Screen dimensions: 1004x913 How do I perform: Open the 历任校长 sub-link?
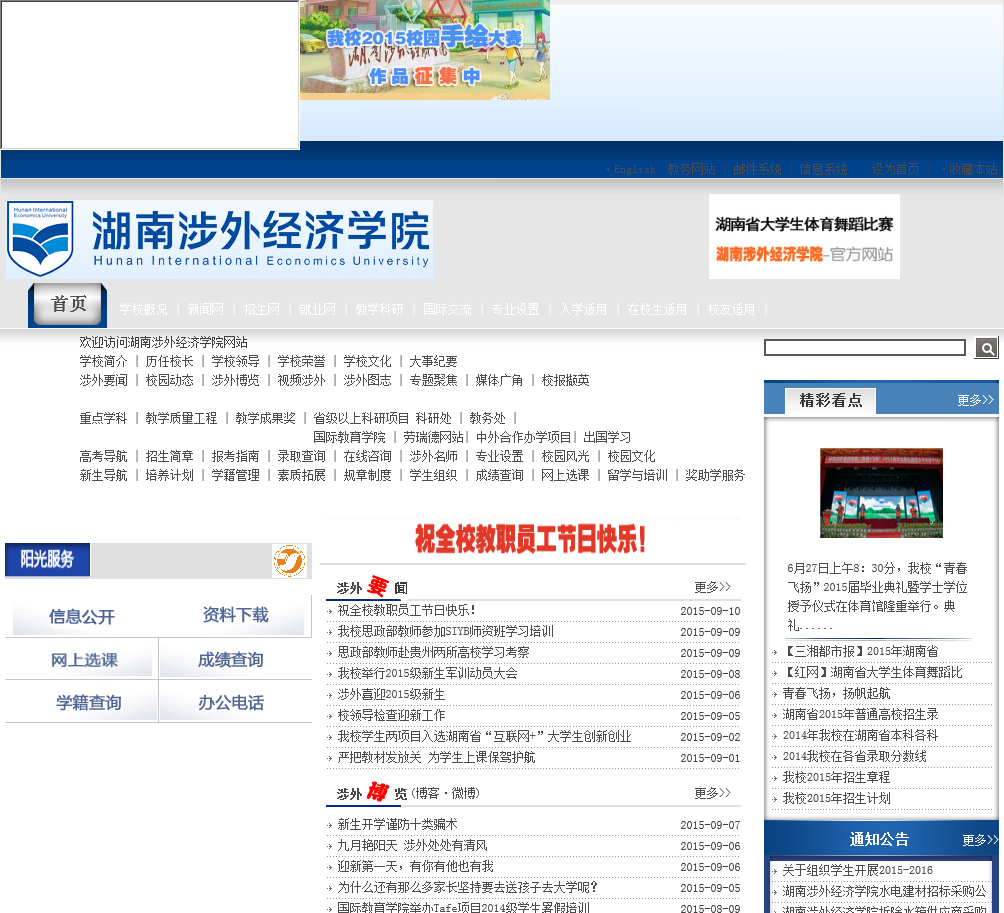point(169,361)
